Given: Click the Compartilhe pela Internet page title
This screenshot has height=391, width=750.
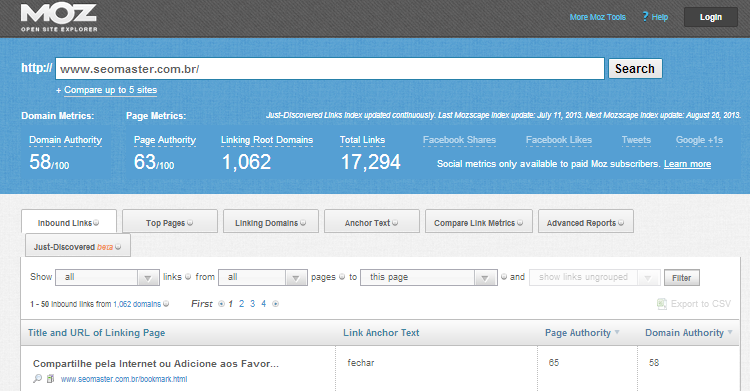Looking at the screenshot, I should click(x=156, y=364).
